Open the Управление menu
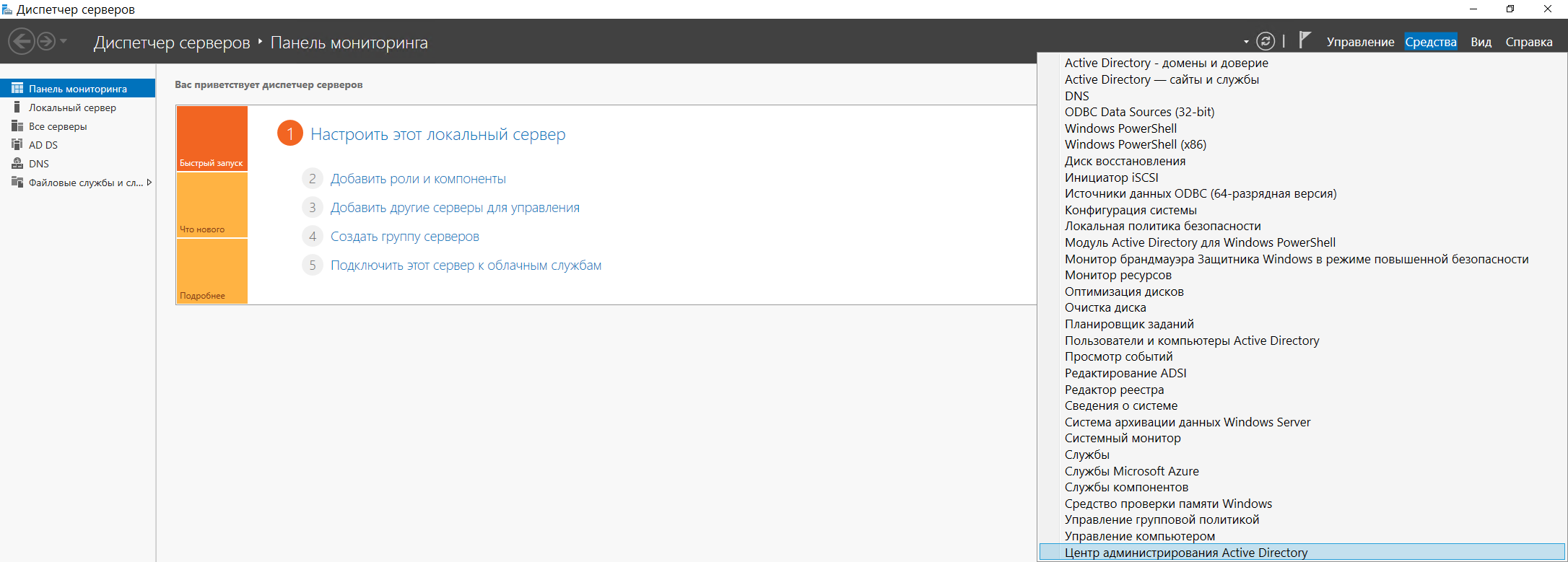The width and height of the screenshot is (1568, 562). pos(1360,42)
